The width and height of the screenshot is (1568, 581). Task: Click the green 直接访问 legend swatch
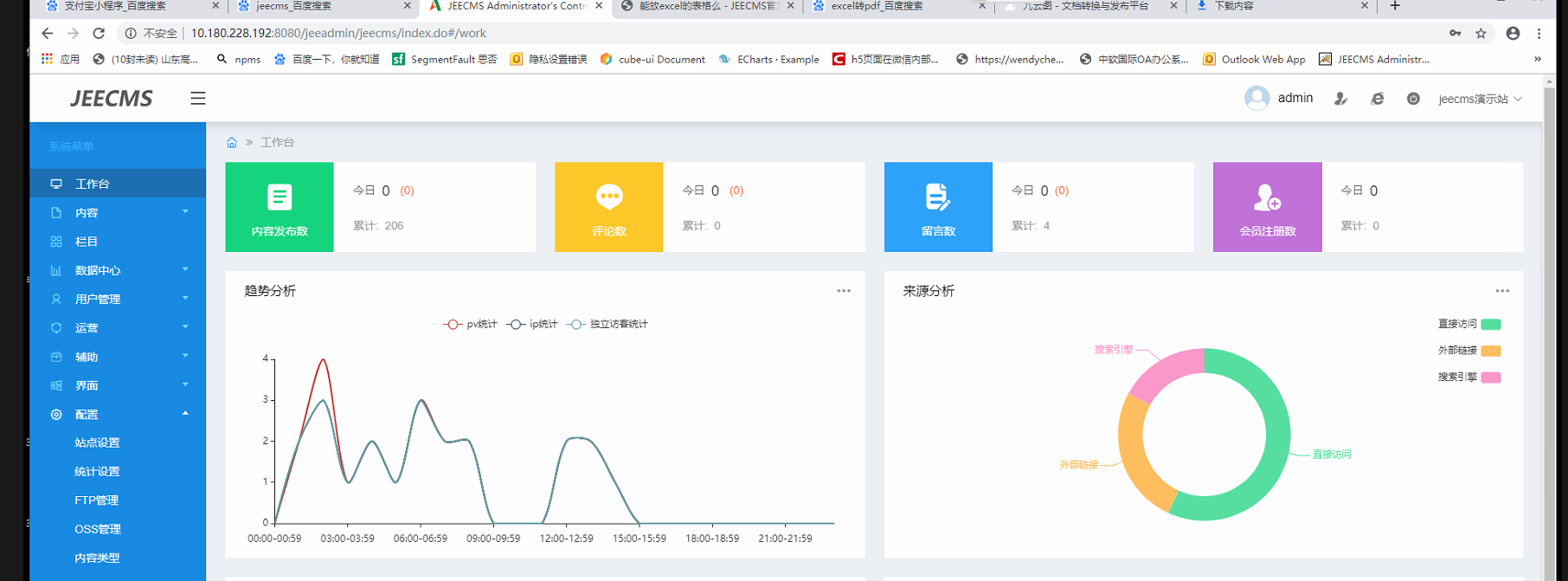[1490, 325]
